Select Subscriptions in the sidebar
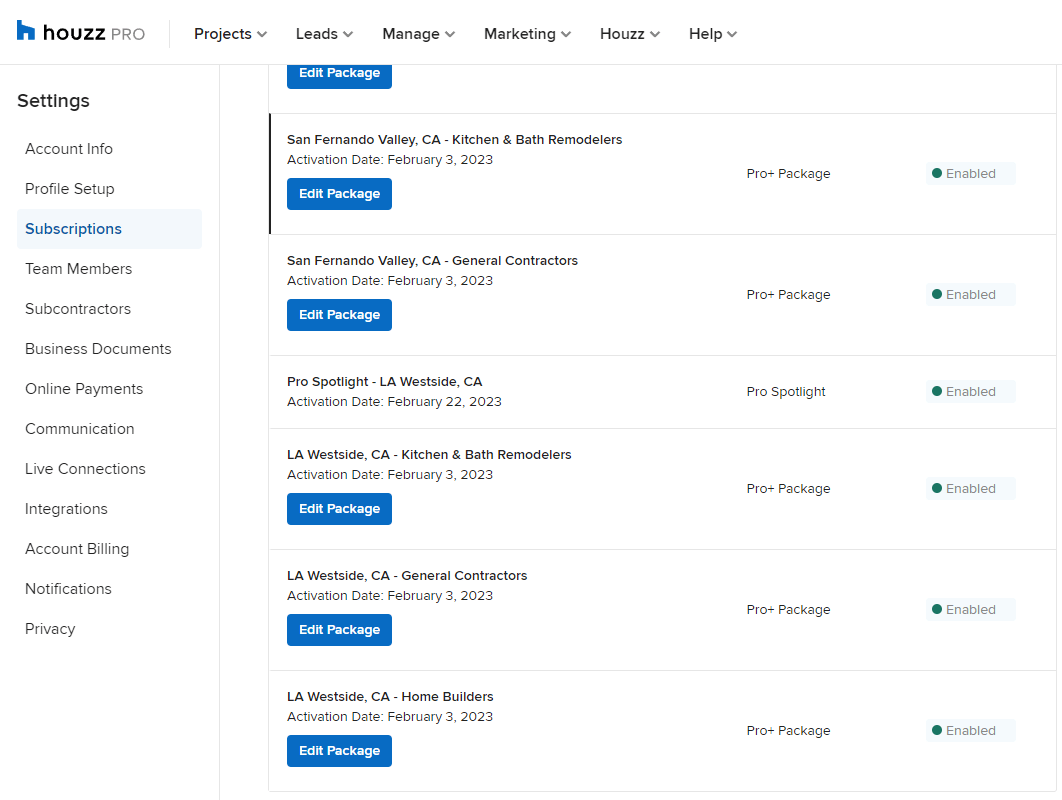Screen dimensions: 1062x800 coord(109,229)
